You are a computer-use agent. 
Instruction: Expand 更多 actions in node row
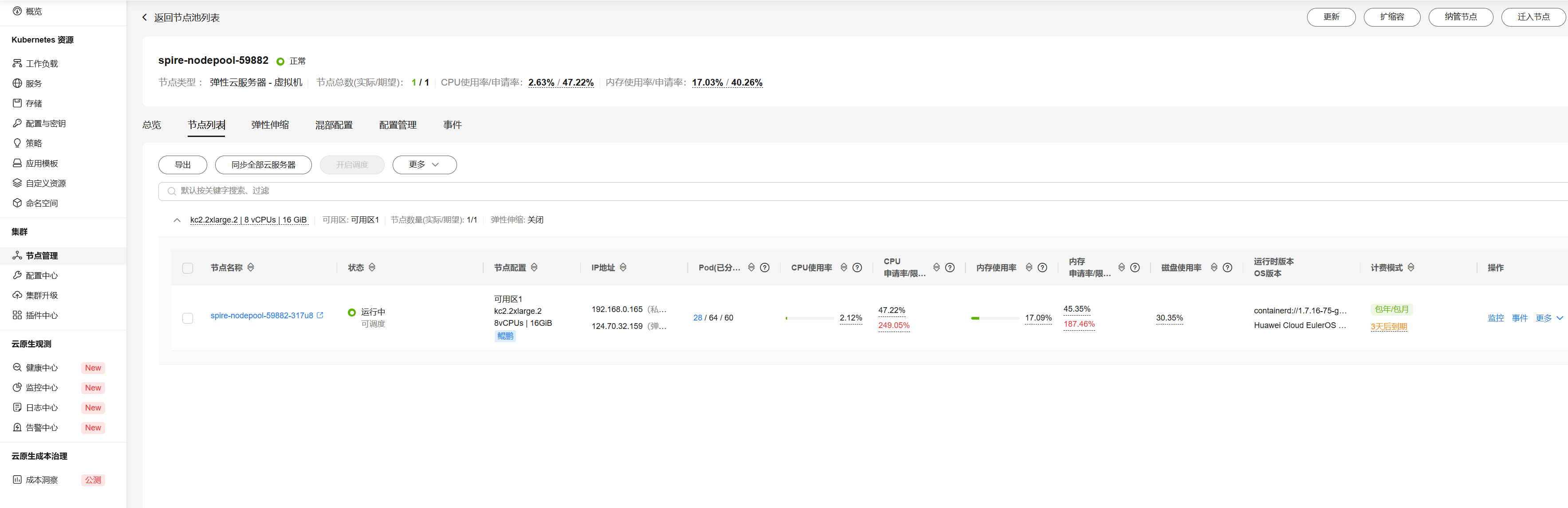pos(1548,318)
